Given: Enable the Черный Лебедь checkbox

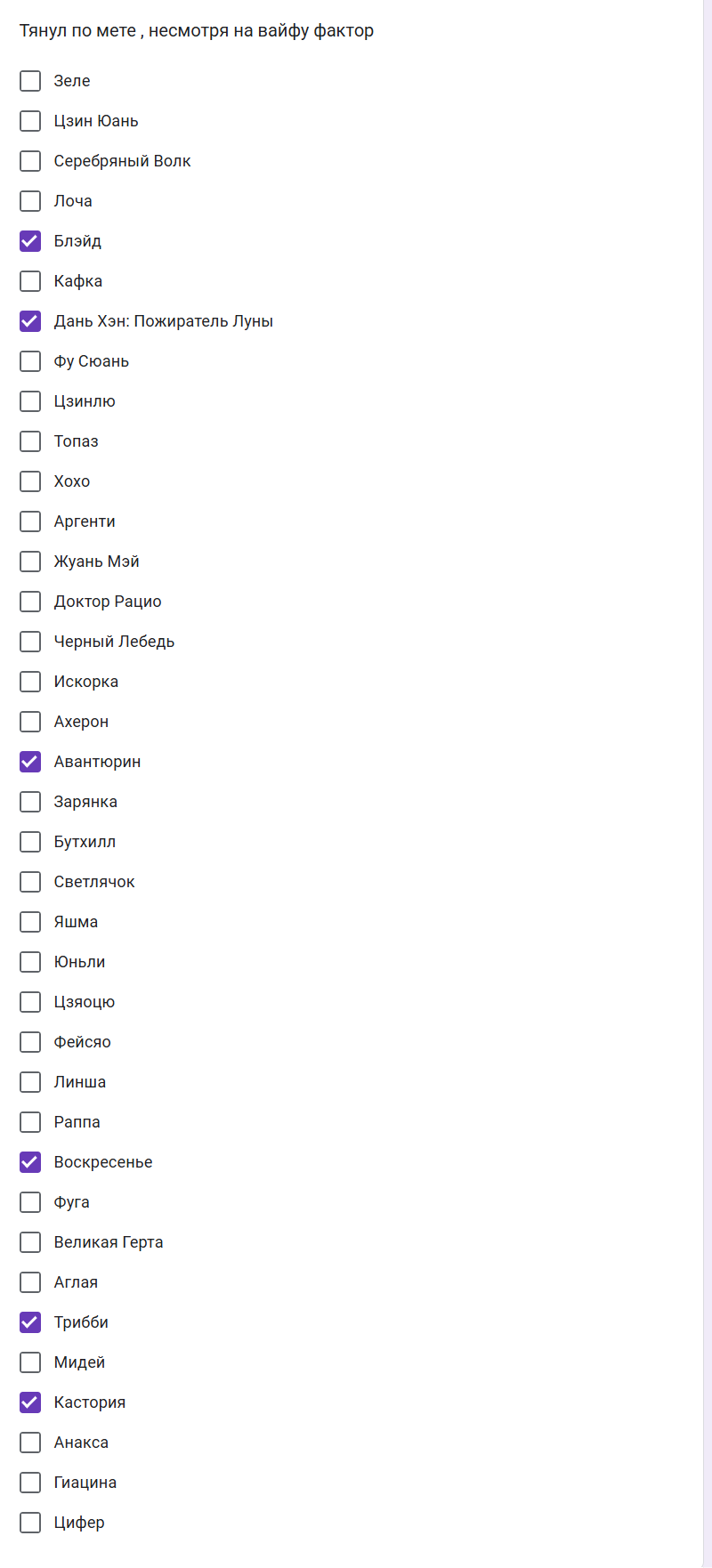Looking at the screenshot, I should 30,642.
